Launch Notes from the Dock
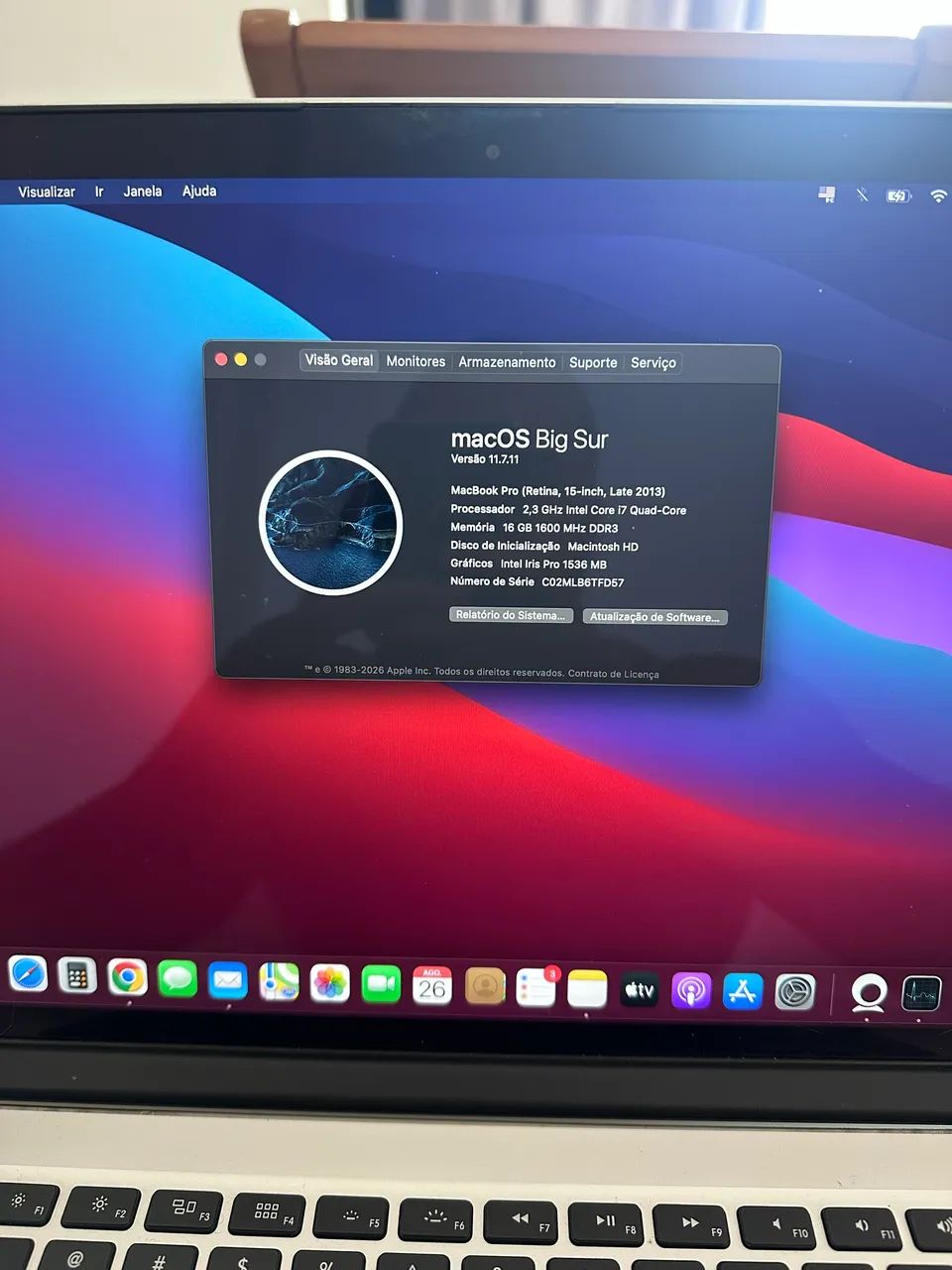The width and height of the screenshot is (952, 1270). (587, 988)
